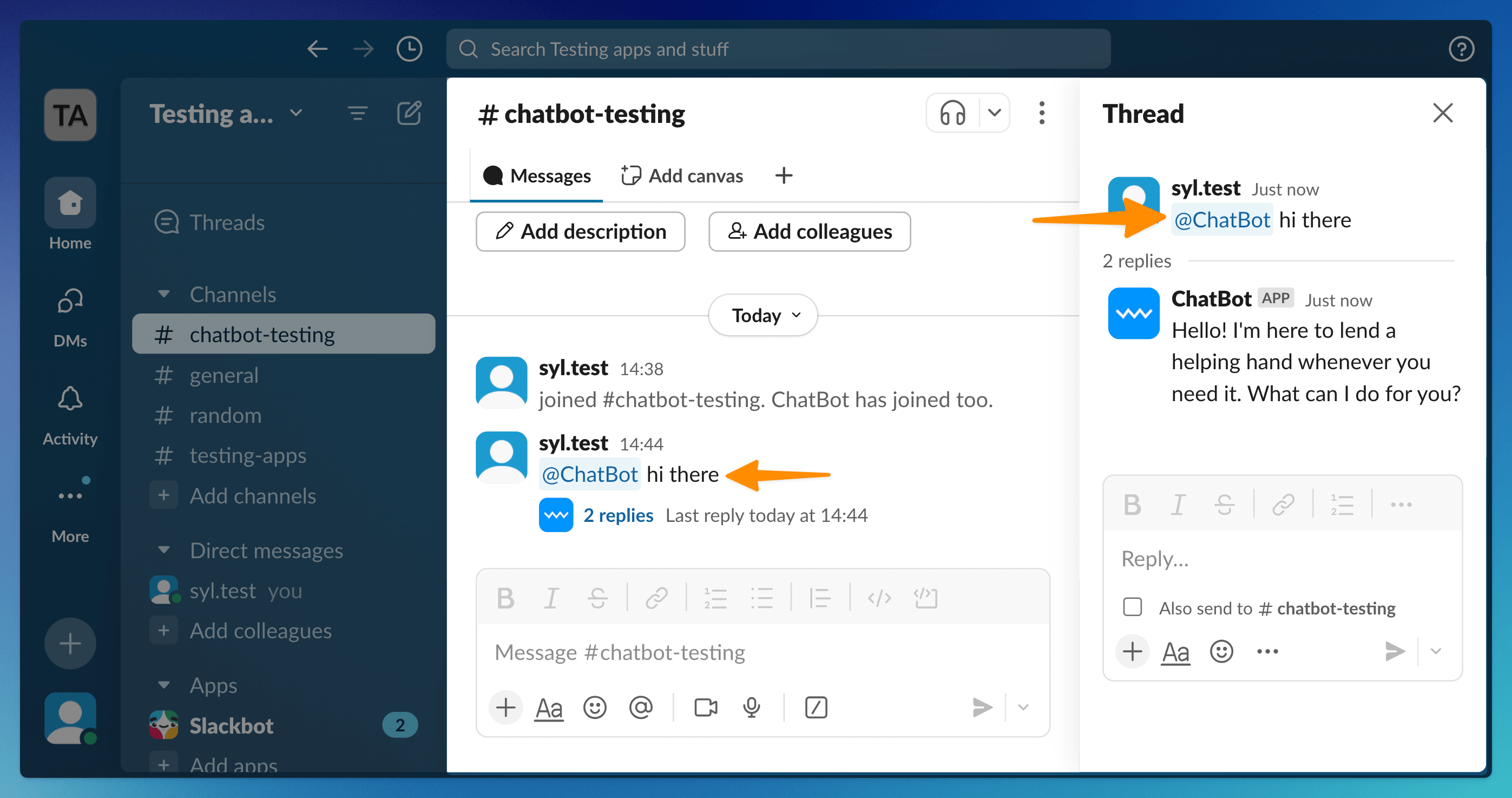Click the record video clip icon
This screenshot has width=1512, height=798.
pyautogui.click(x=705, y=707)
